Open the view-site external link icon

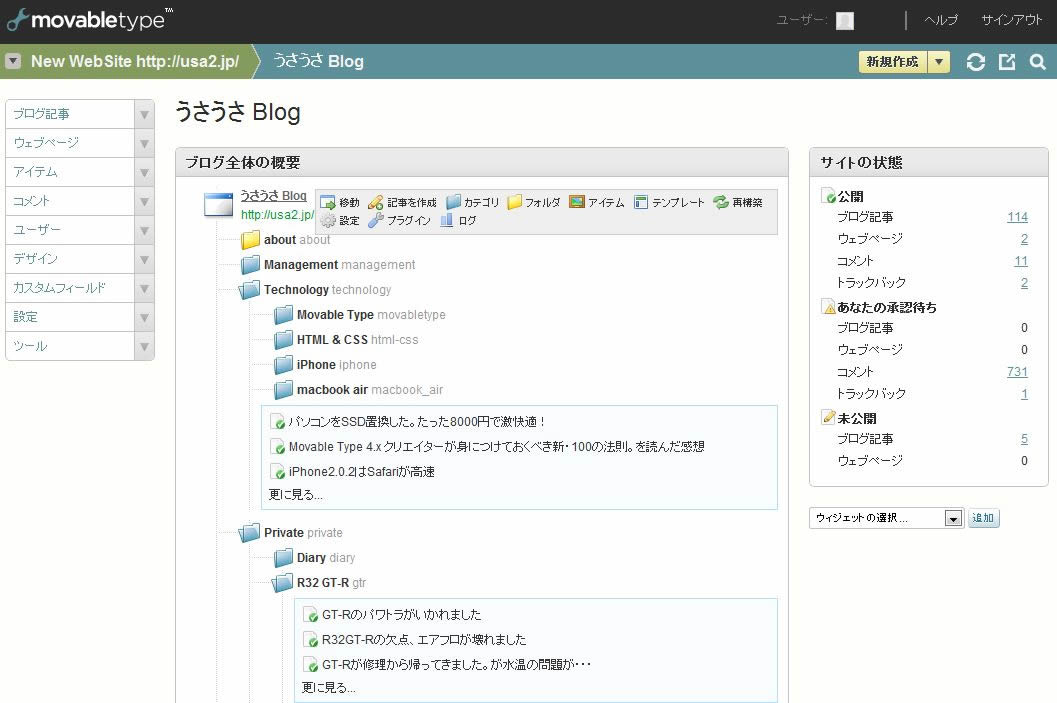pos(1007,62)
